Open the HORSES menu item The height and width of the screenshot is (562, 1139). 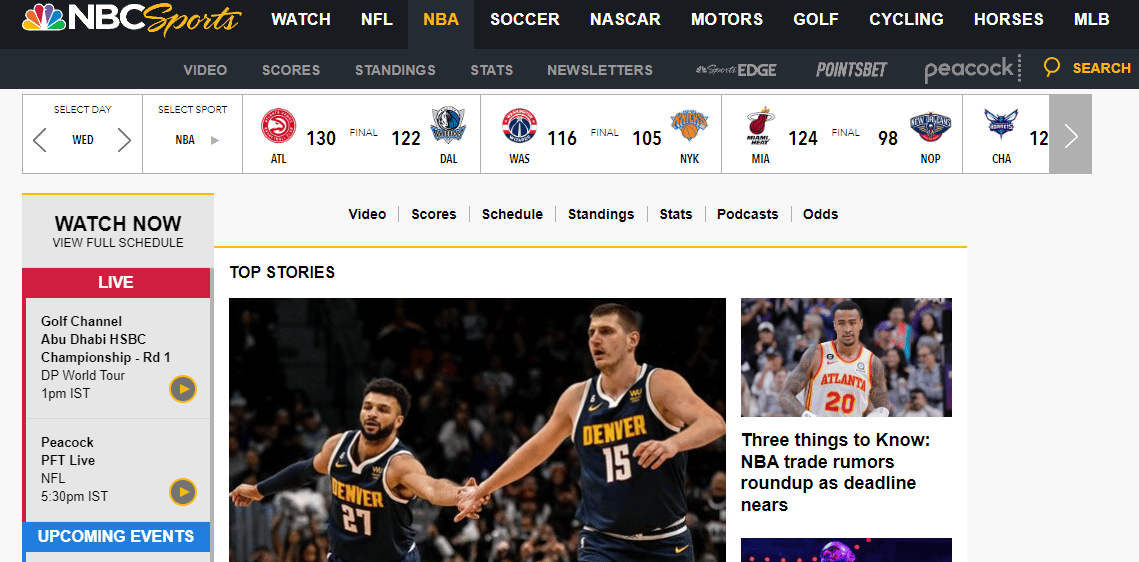point(1008,20)
